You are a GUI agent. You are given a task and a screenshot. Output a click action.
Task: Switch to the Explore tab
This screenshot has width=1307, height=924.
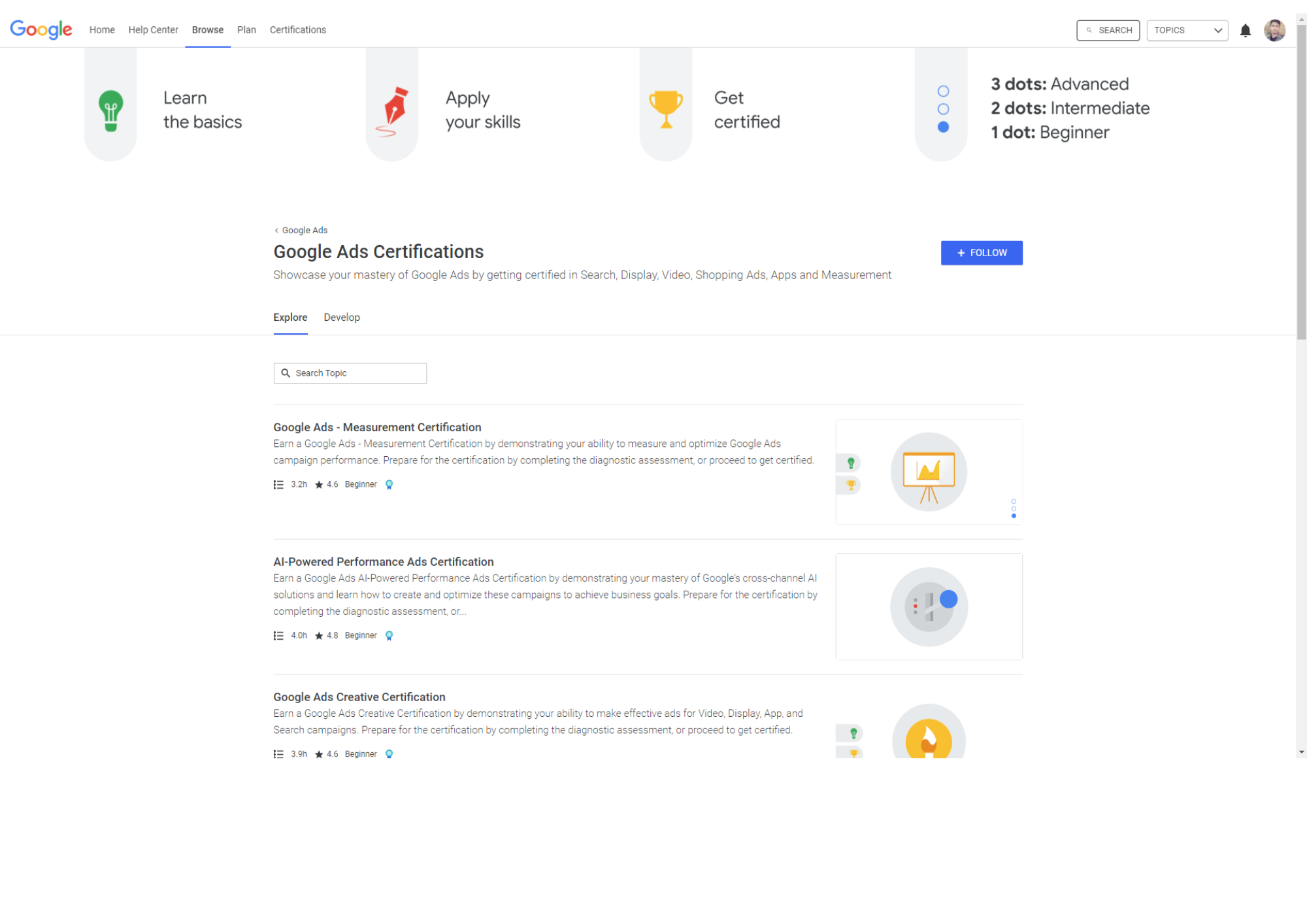[x=290, y=318]
